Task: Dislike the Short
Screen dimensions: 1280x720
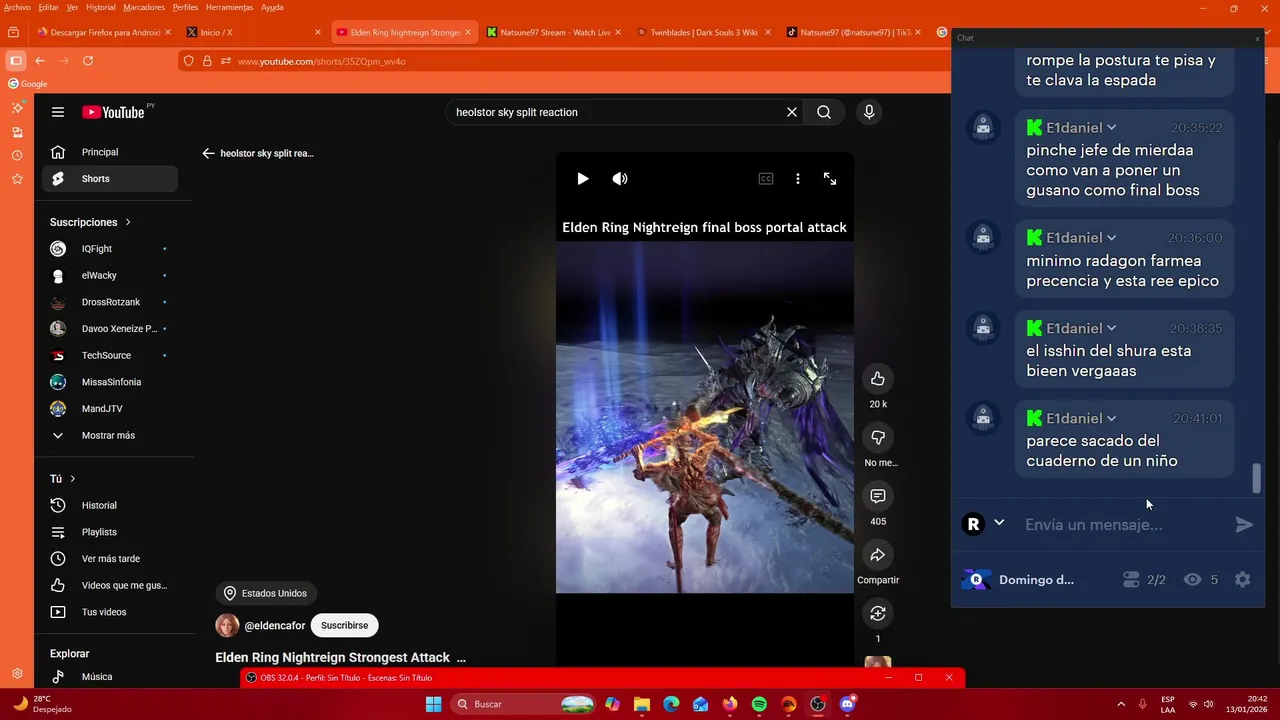Action: 878,437
